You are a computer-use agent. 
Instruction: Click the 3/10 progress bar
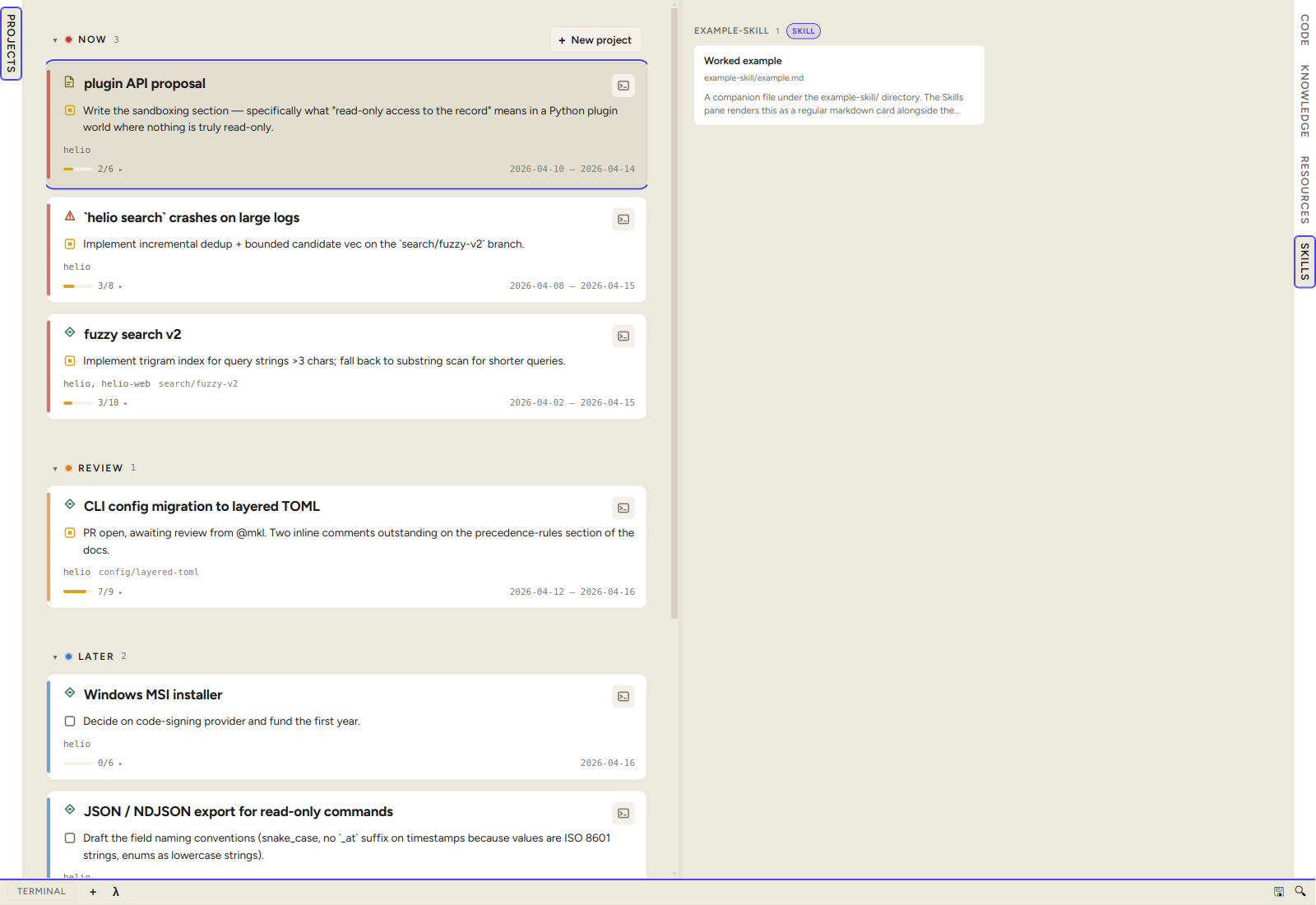[x=78, y=402]
